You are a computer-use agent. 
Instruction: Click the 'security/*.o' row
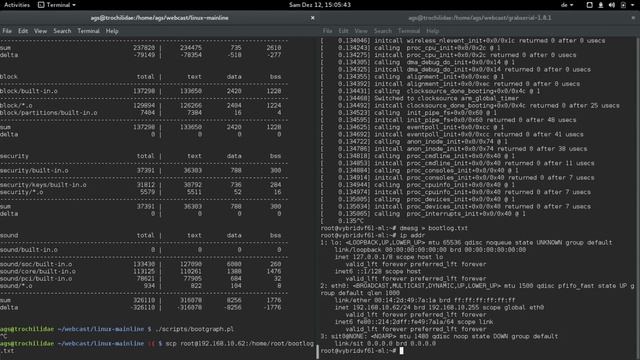click(x=141, y=192)
